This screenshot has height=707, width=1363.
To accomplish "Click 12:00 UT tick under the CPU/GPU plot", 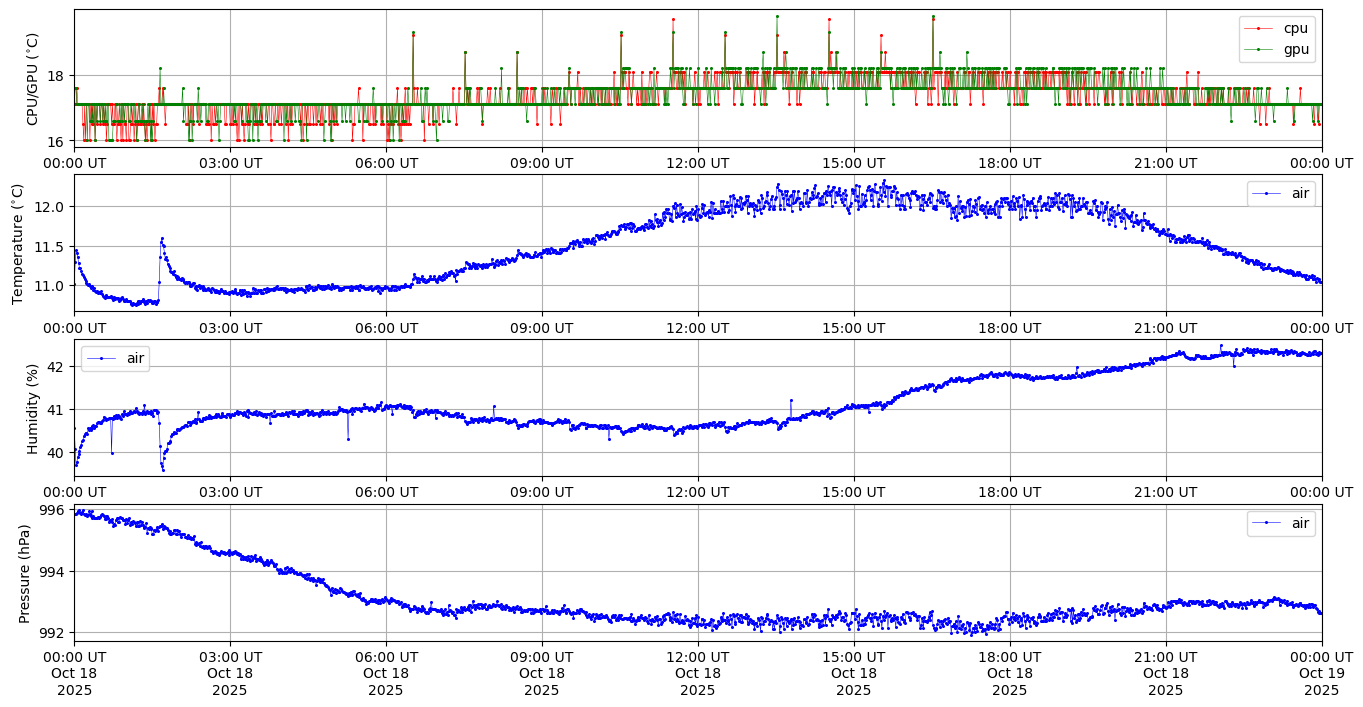I will (697, 163).
